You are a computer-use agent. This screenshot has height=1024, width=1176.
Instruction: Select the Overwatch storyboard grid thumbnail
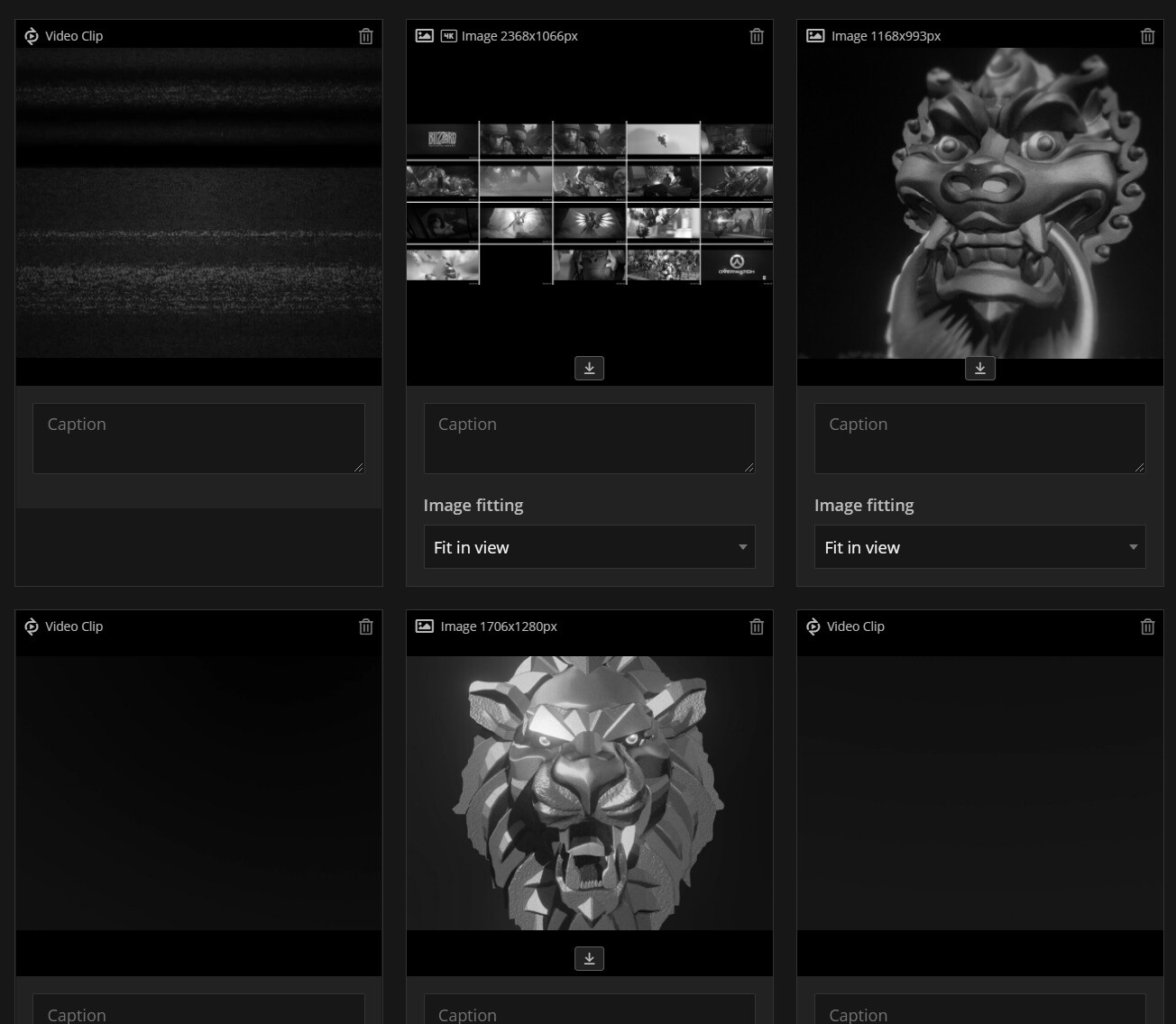tap(590, 204)
